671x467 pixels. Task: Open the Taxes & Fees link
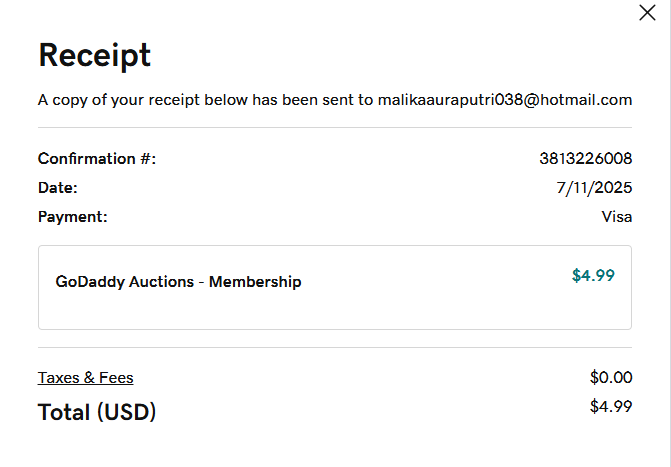pos(85,377)
